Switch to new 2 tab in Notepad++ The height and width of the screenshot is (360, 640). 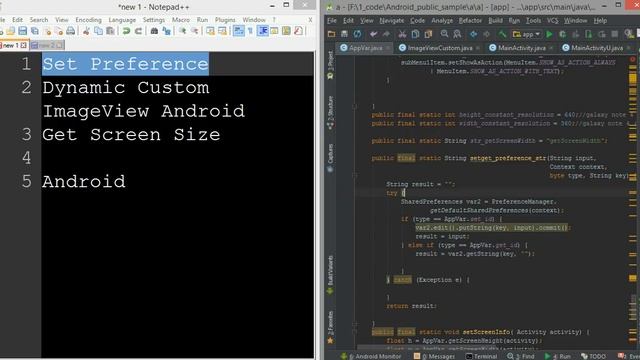47,45
